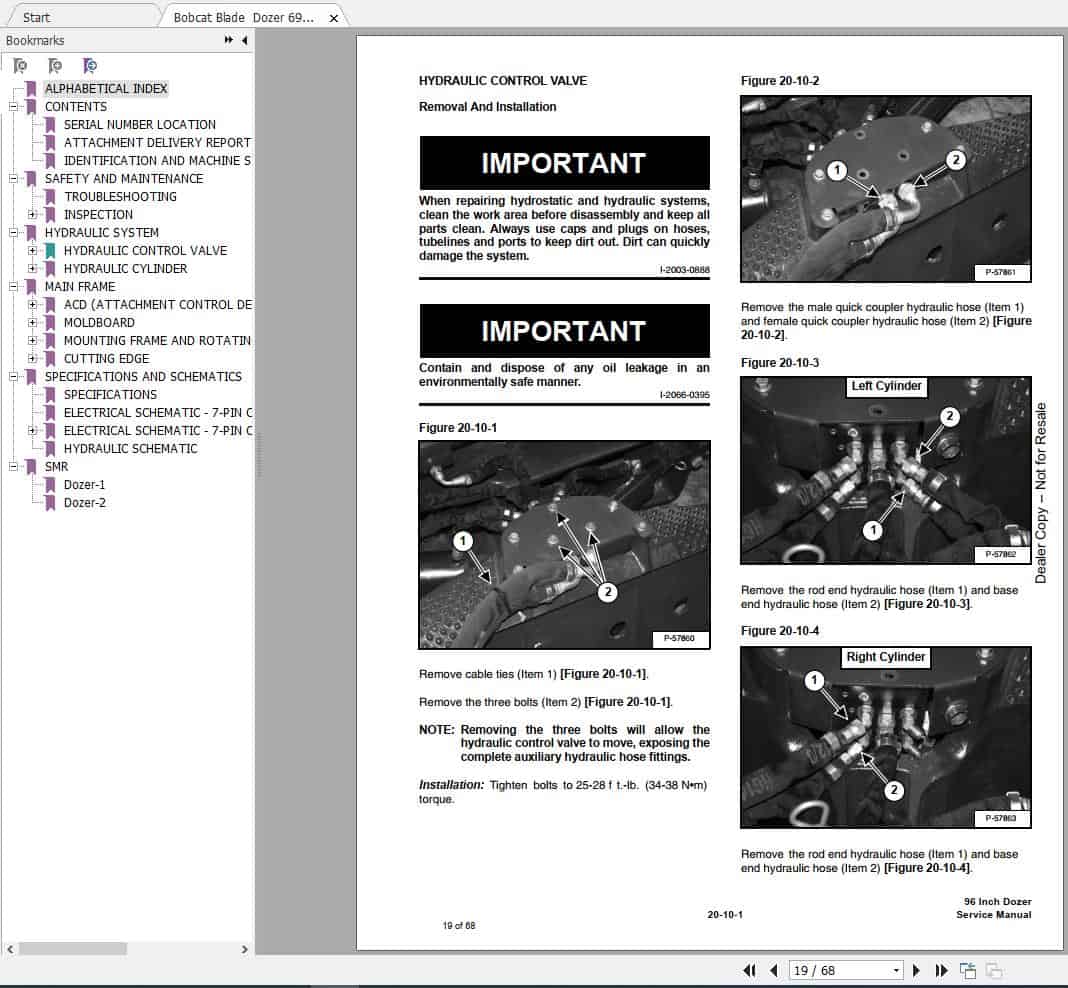
Task: Click the Bookmarks panel title
Action: coord(35,40)
